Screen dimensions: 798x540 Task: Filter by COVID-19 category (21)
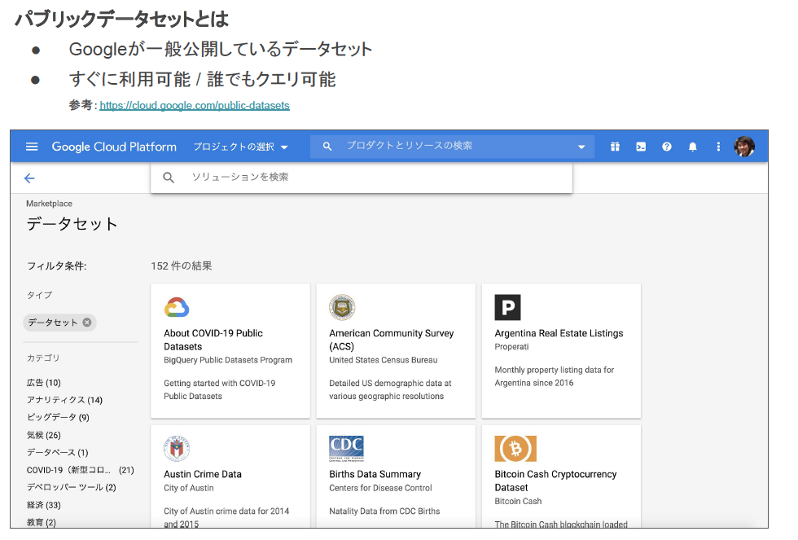click(x=80, y=470)
